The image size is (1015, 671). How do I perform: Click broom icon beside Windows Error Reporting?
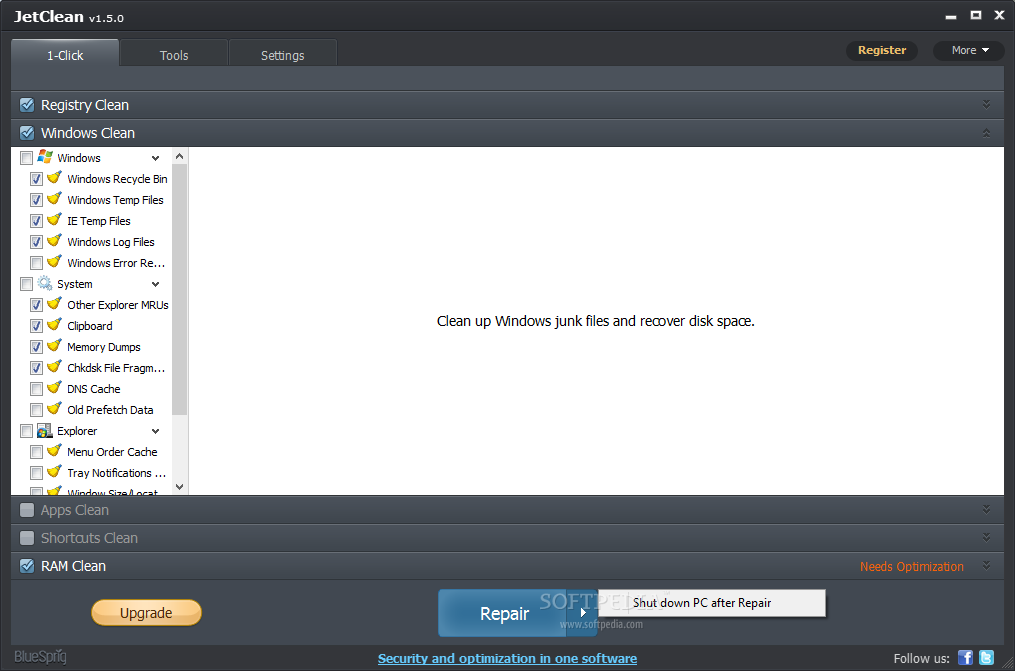pyautogui.click(x=54, y=261)
